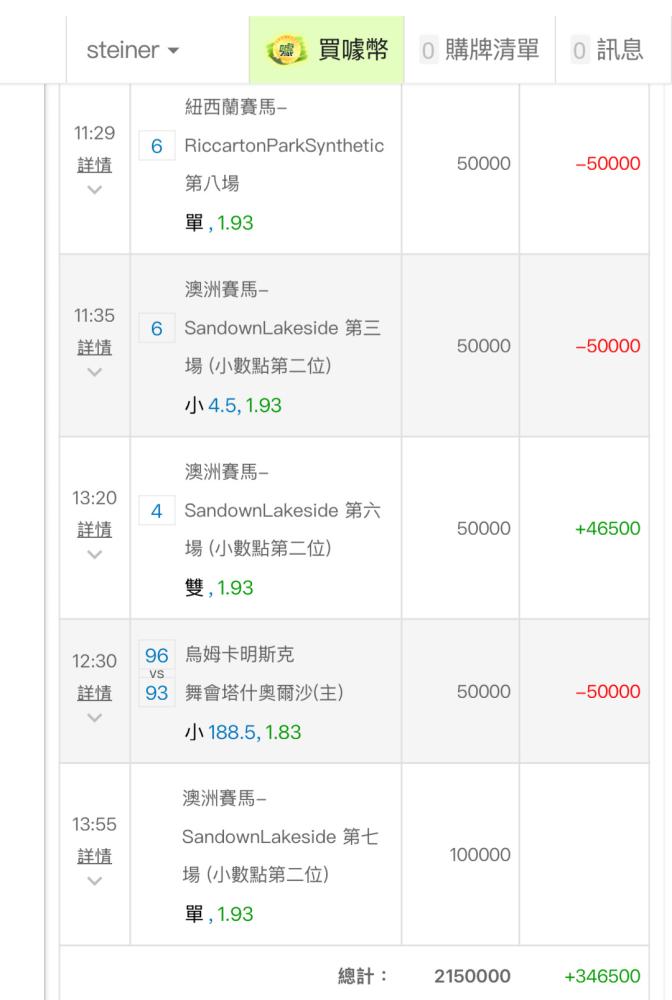
Task: Open the steiner account dropdown
Action: 133,50
